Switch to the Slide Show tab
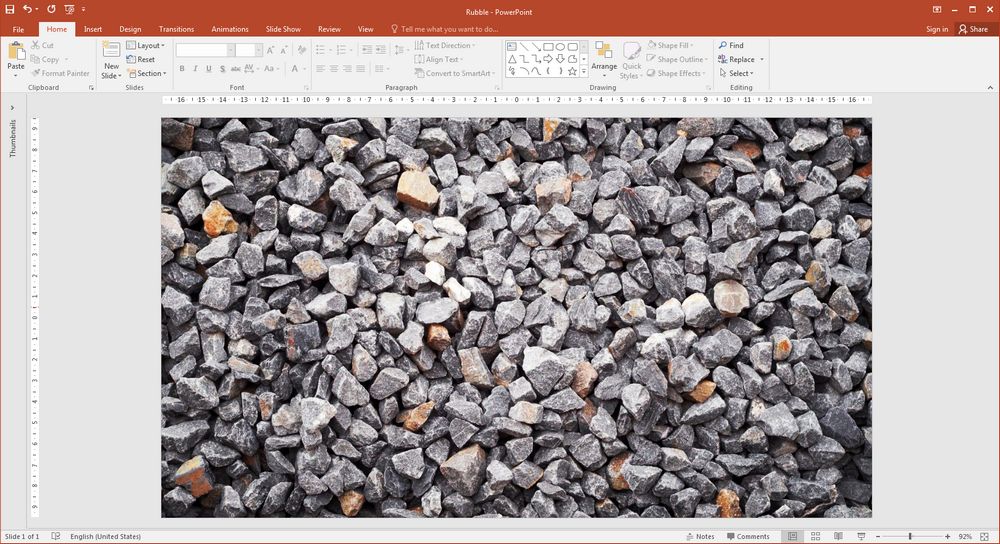This screenshot has width=1000, height=544. point(283,29)
